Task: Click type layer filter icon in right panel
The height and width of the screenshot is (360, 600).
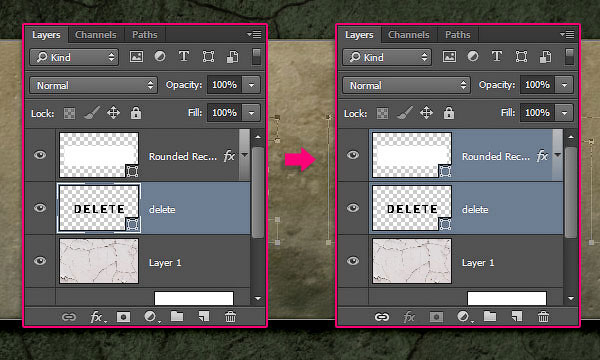Action: pyautogui.click(x=497, y=57)
